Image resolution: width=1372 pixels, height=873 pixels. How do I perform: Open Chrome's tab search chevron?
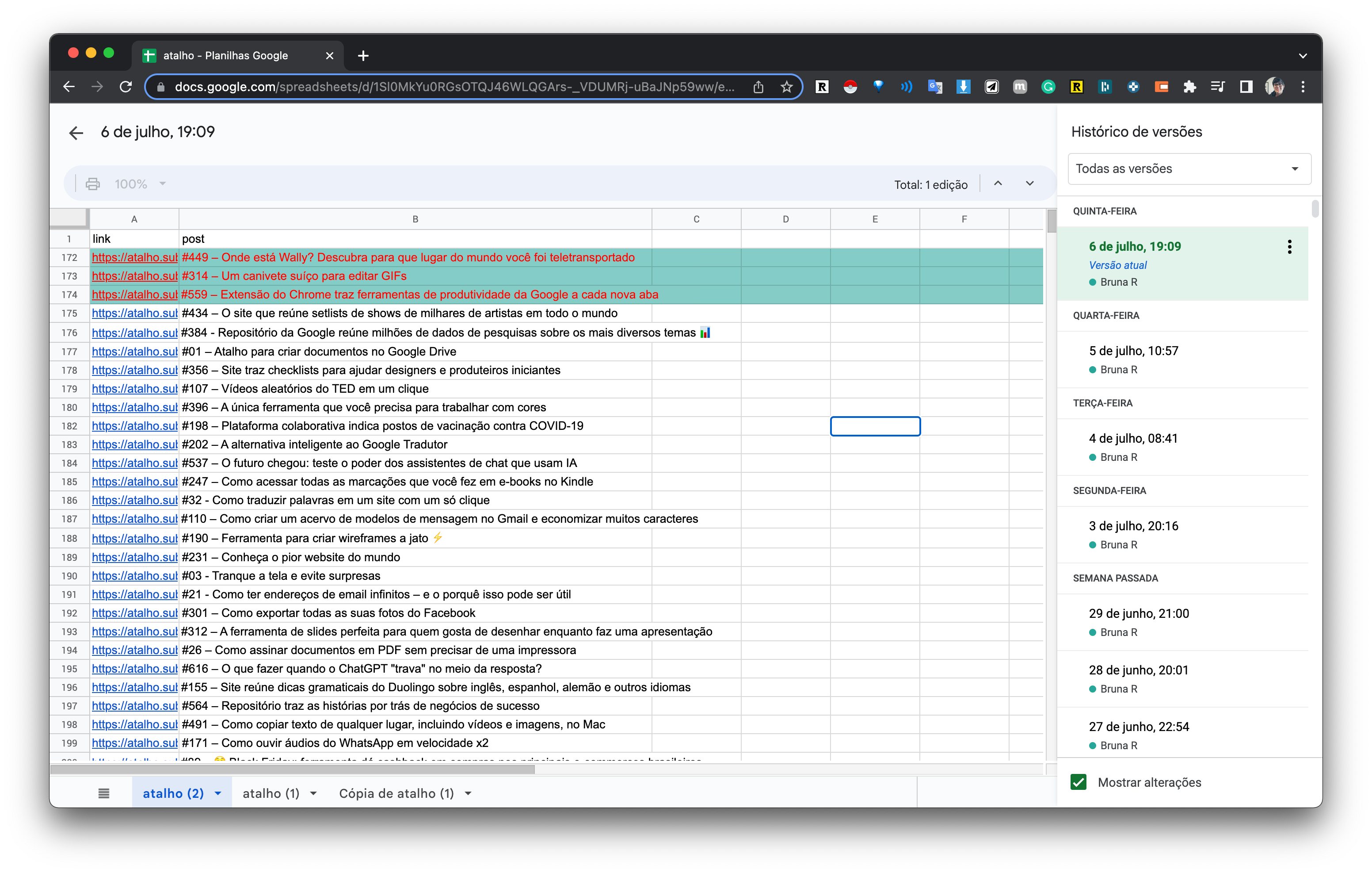pos(1303,56)
